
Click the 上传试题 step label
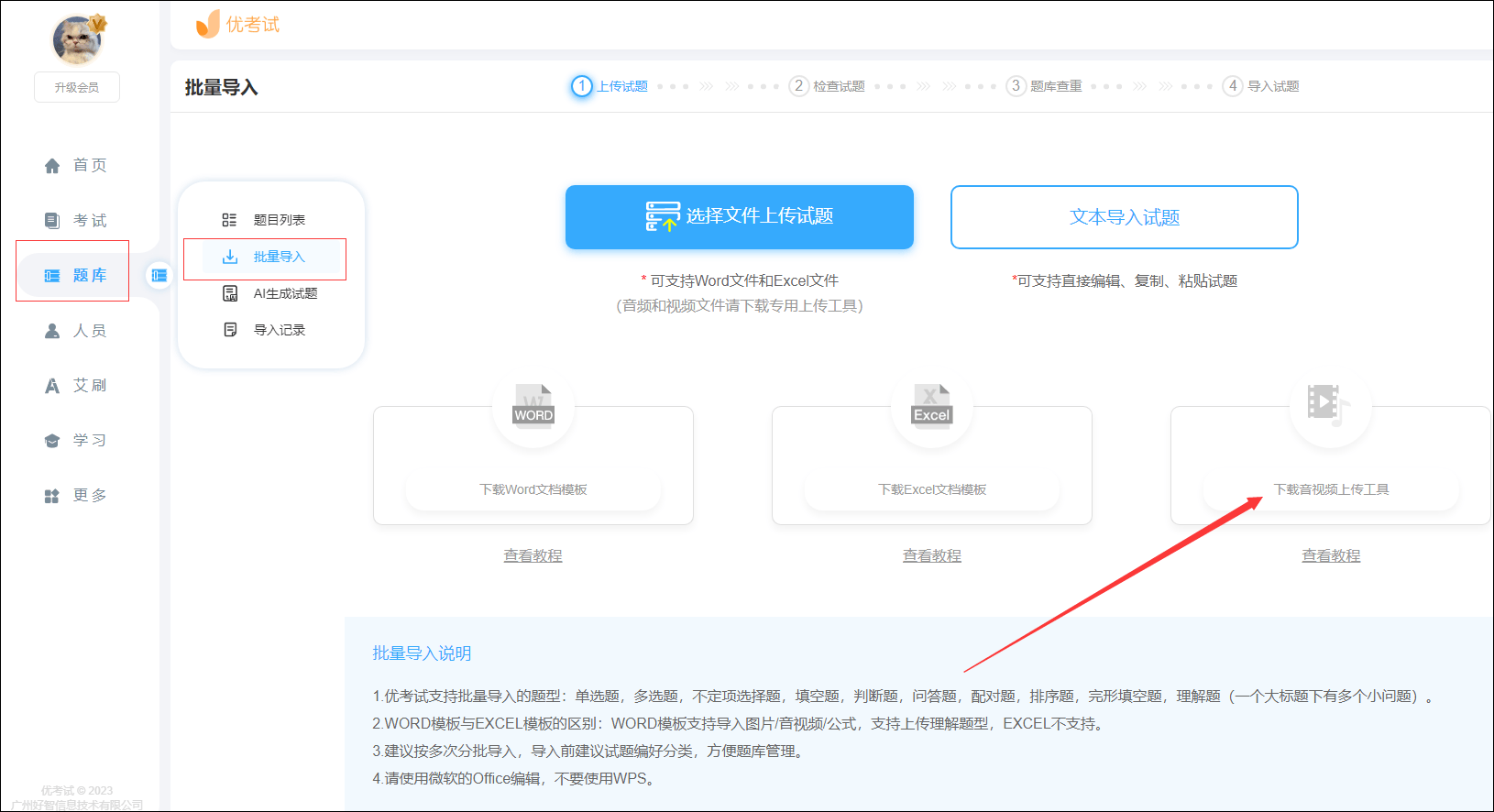(622, 86)
